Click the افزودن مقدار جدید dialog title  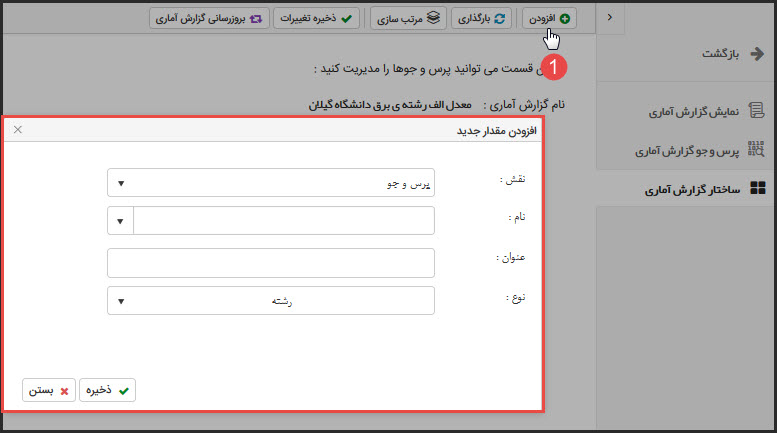click(497, 130)
